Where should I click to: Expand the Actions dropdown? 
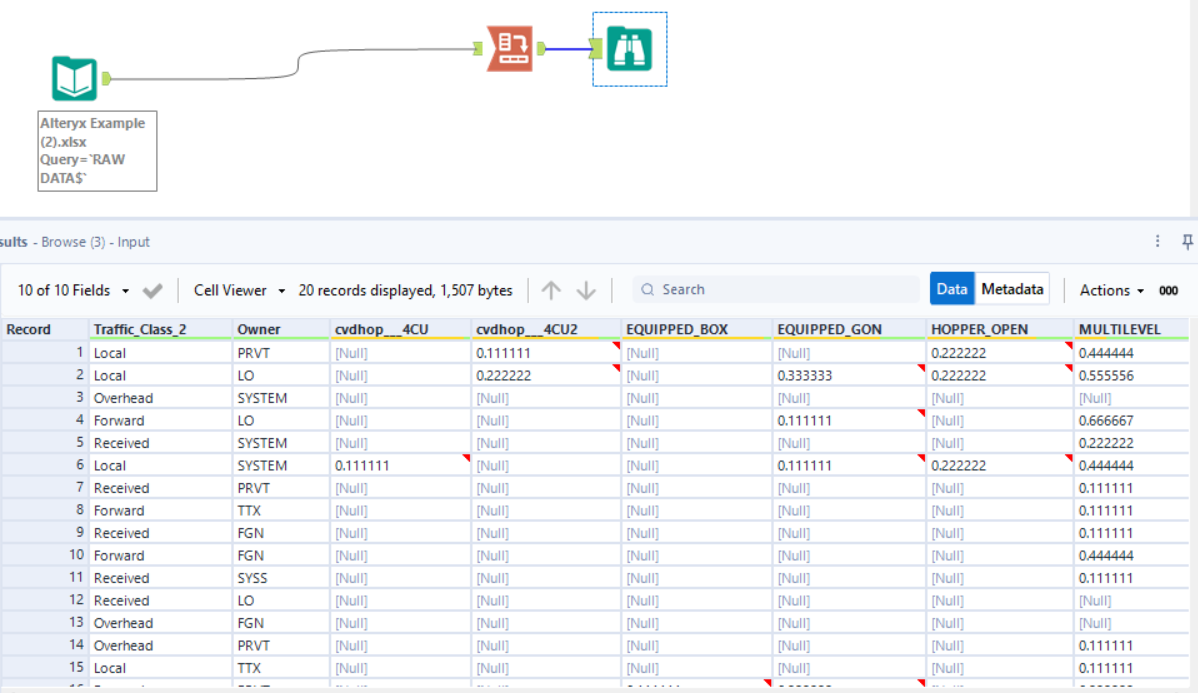1110,290
